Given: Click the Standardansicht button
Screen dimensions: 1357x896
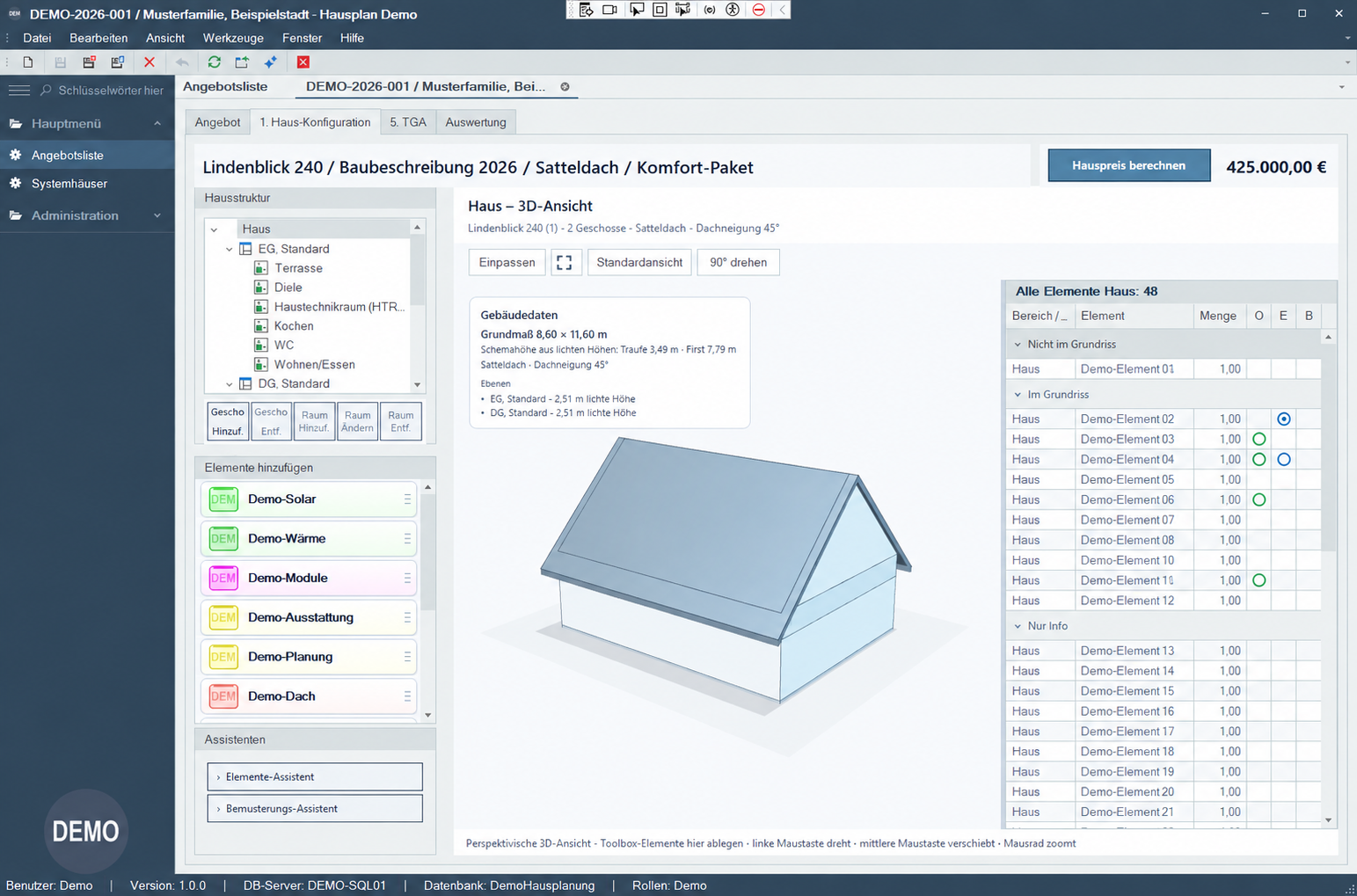Looking at the screenshot, I should click(x=639, y=262).
